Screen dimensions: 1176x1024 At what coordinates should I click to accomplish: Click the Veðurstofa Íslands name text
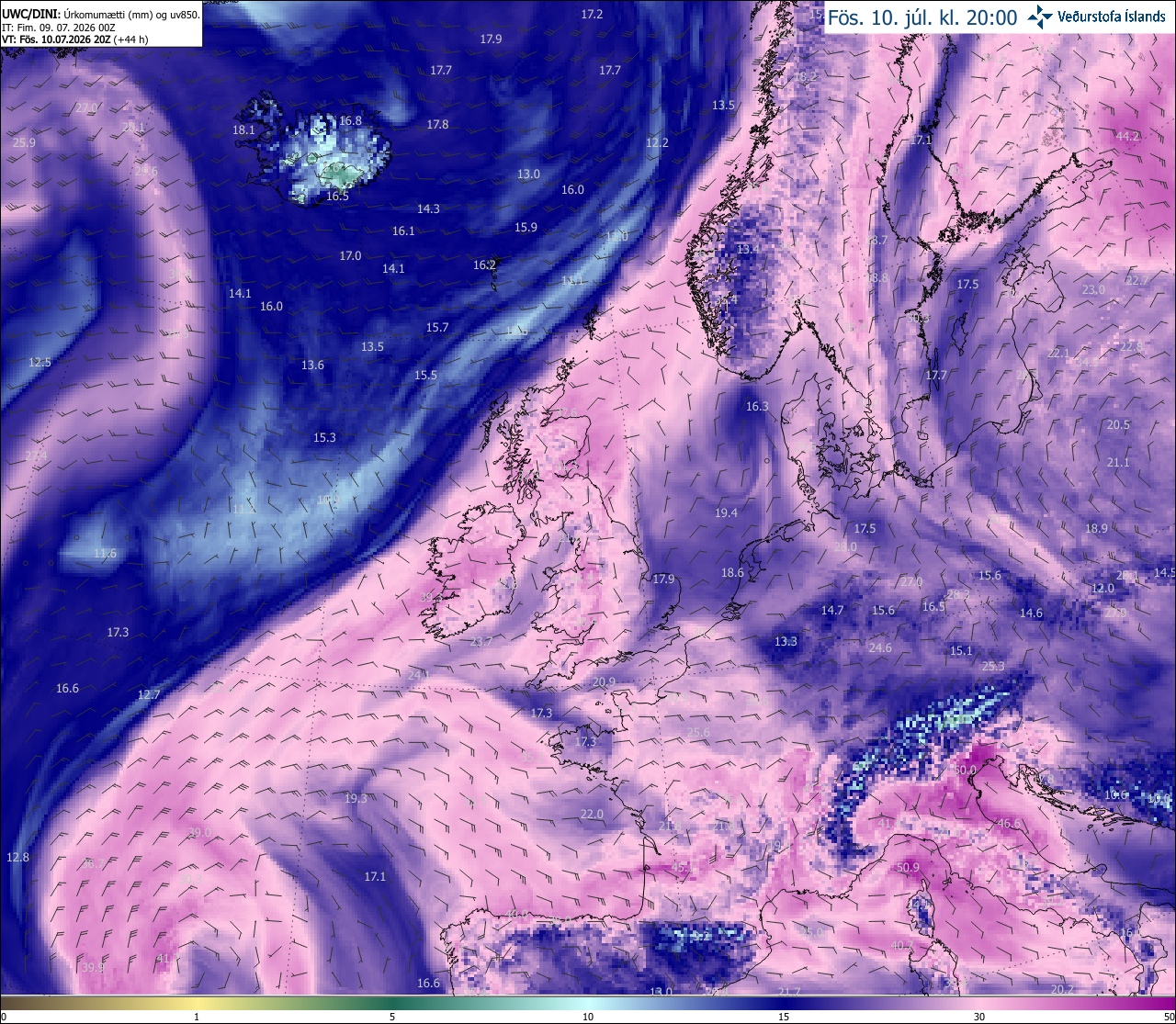1111,17
